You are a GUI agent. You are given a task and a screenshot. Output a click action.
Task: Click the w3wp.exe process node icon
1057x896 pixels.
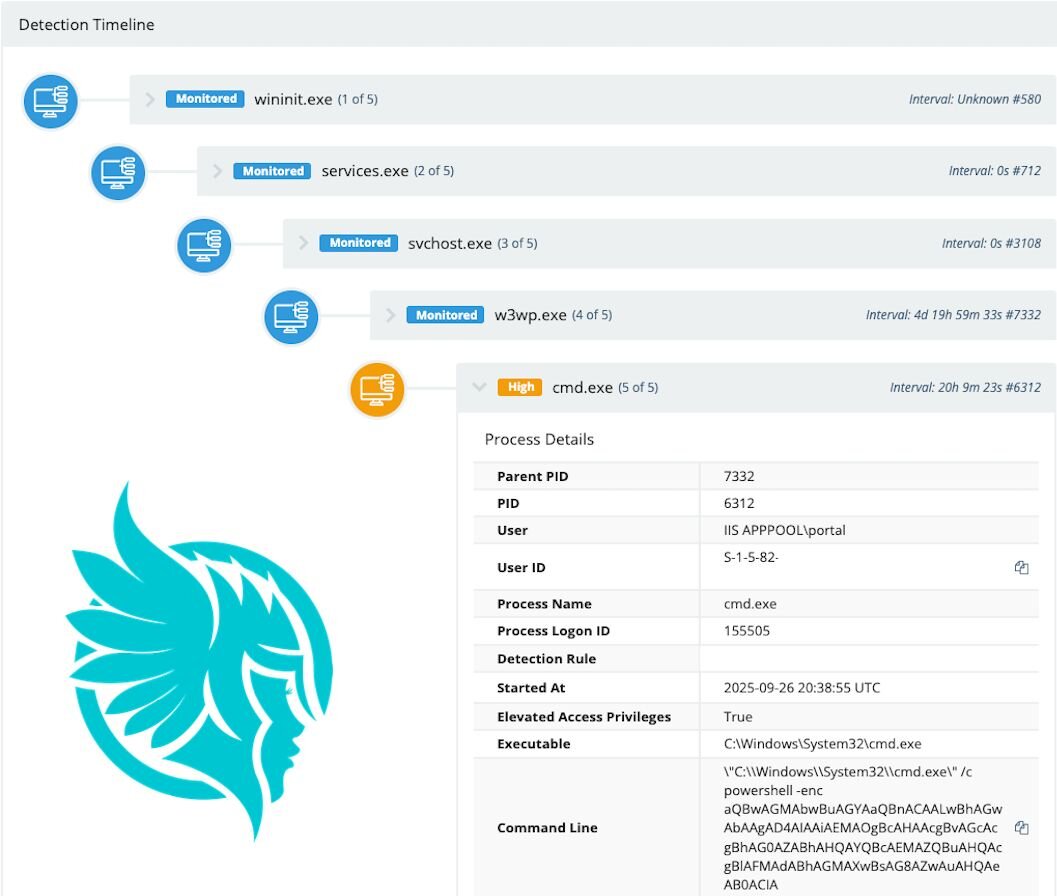291,316
